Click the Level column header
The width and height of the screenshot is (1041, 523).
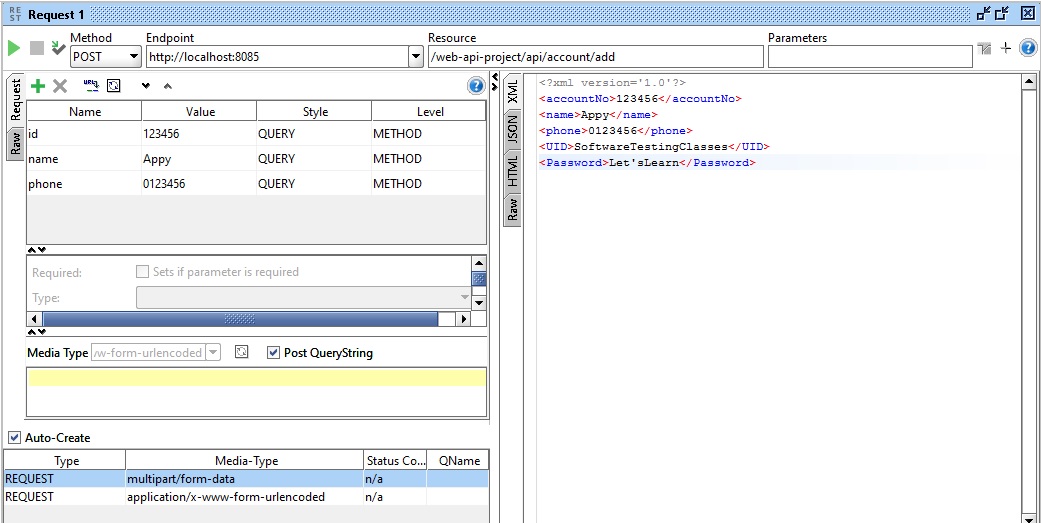pos(430,112)
